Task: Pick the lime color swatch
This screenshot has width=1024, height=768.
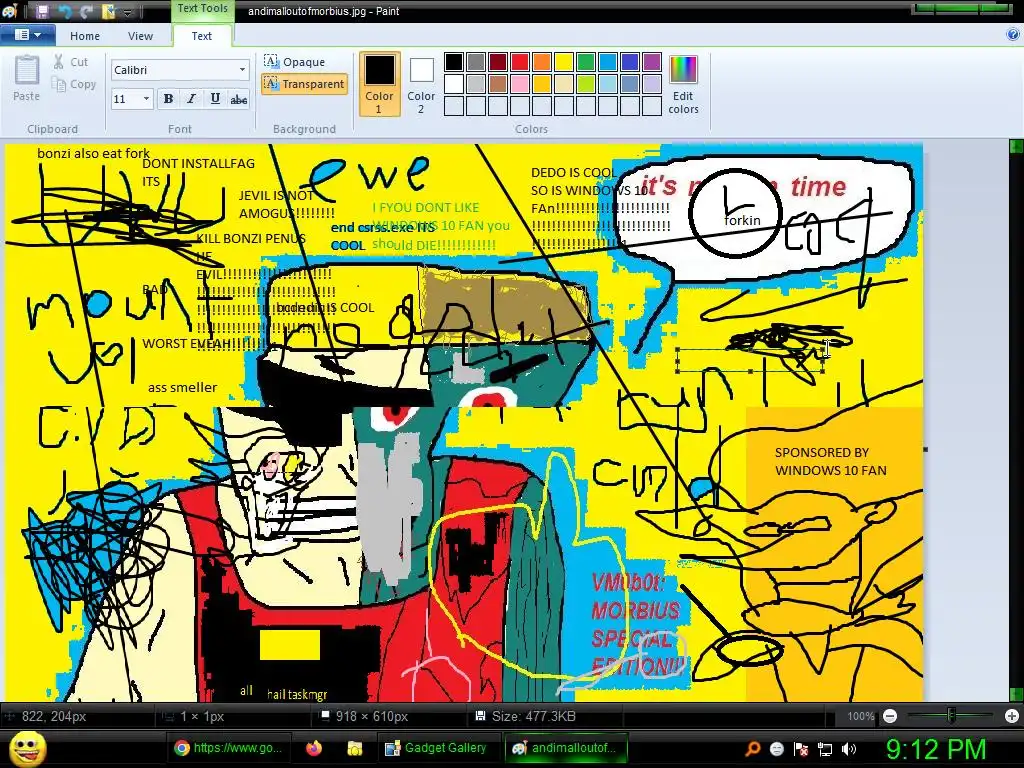Action: pos(586,84)
